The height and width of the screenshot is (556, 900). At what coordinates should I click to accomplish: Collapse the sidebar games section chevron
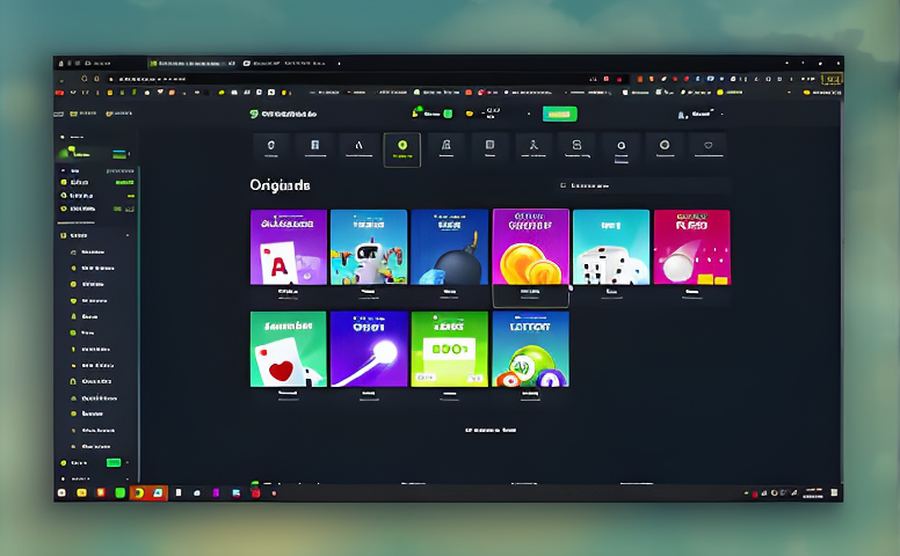point(127,235)
